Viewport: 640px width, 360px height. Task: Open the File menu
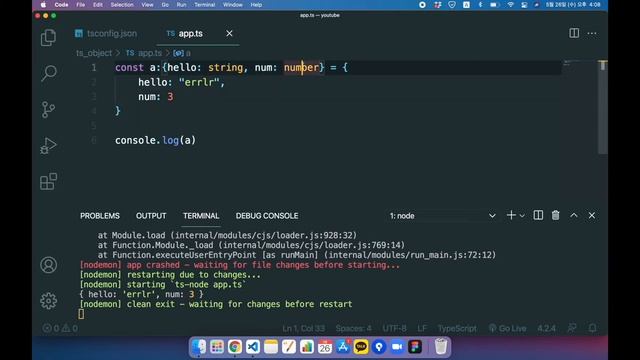point(81,5)
